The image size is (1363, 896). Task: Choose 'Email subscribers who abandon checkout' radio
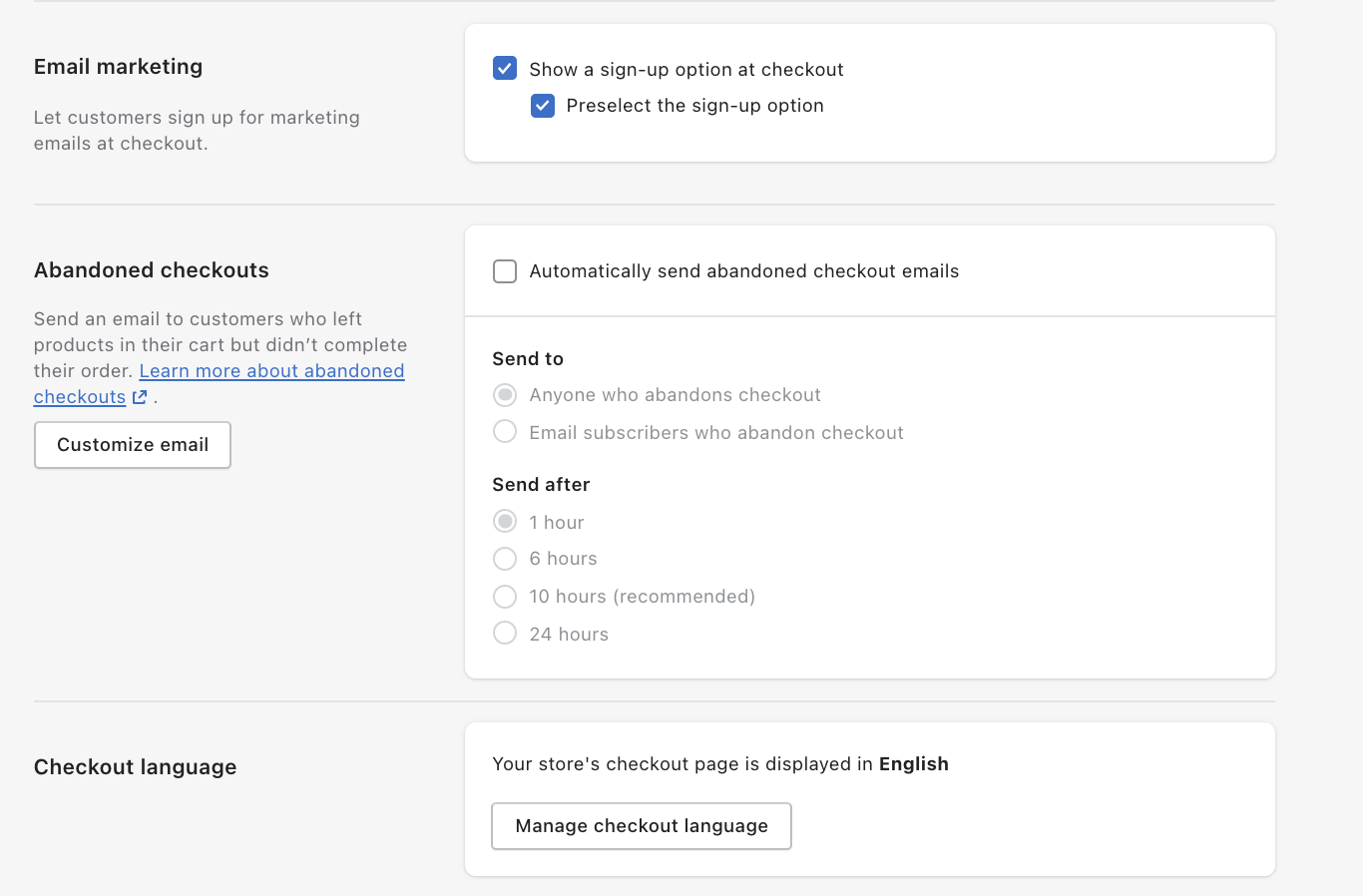point(505,432)
